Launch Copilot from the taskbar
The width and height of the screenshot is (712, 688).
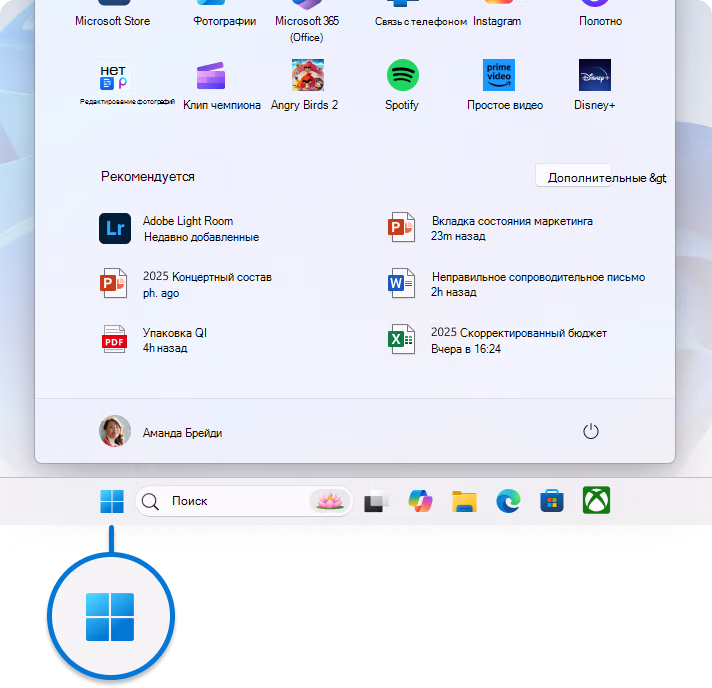coord(420,501)
